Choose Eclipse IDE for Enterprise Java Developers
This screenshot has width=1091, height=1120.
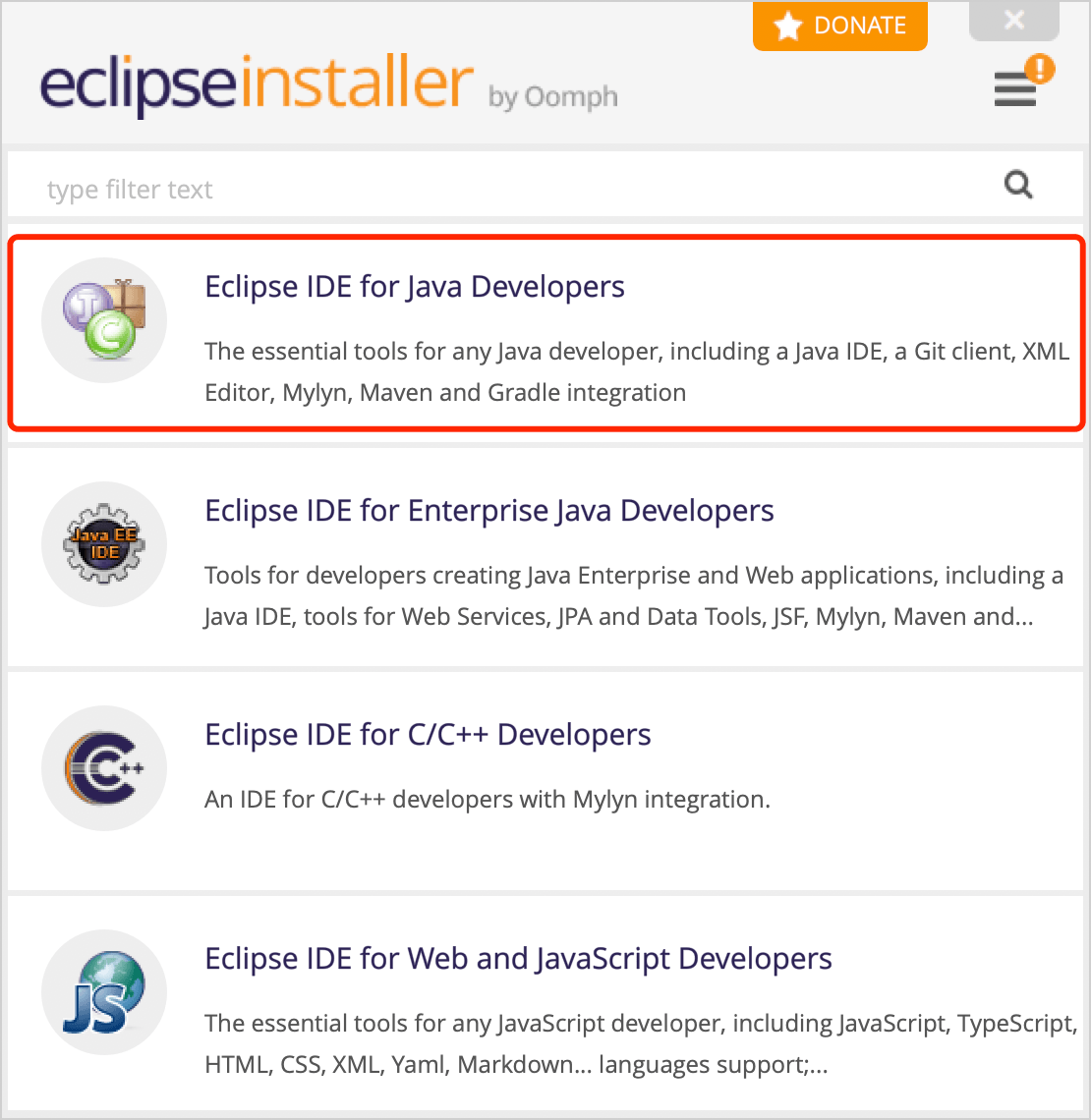488,511
